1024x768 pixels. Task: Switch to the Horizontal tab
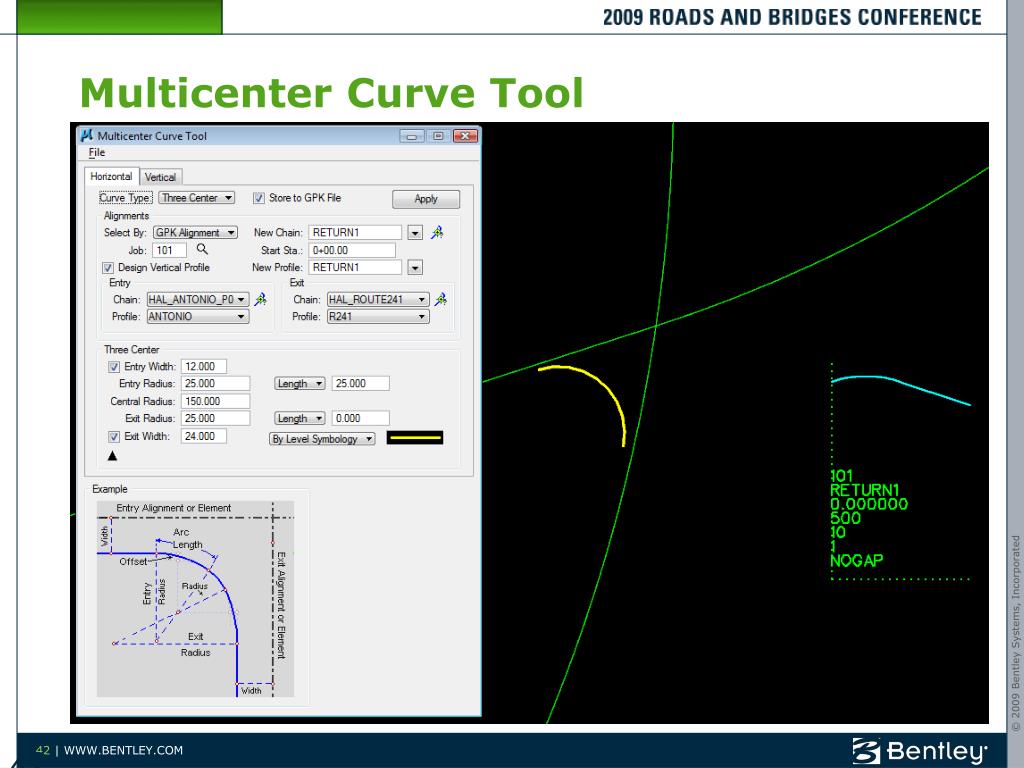(x=111, y=176)
